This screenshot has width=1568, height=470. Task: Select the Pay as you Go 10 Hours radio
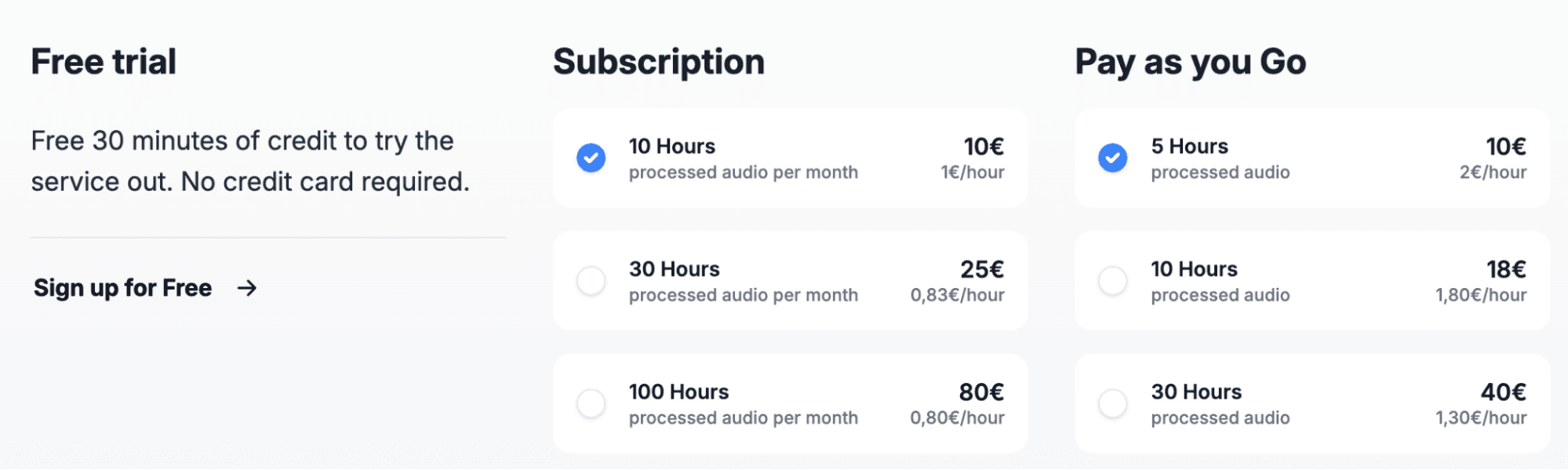(1112, 280)
